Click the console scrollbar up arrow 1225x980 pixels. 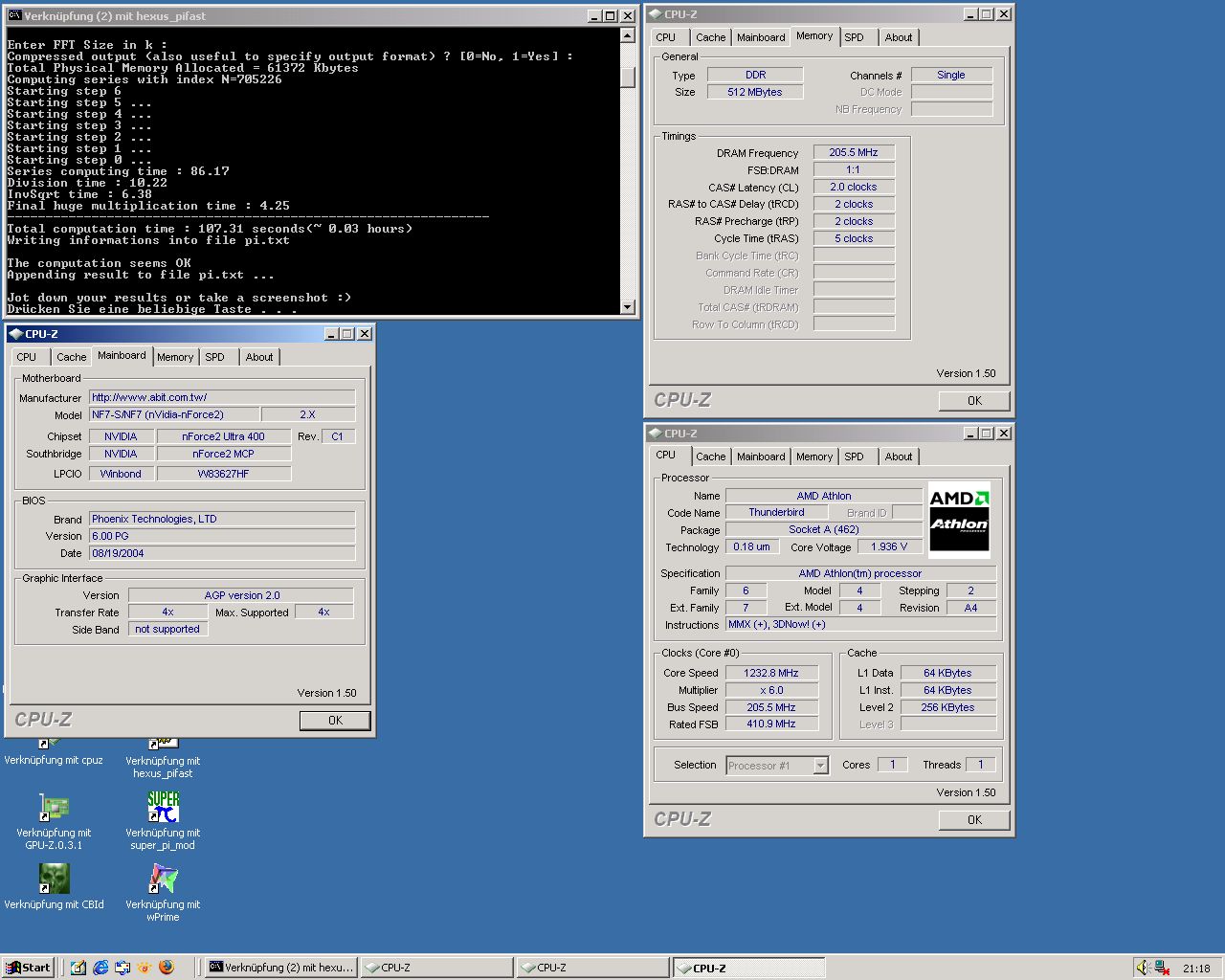tap(628, 34)
